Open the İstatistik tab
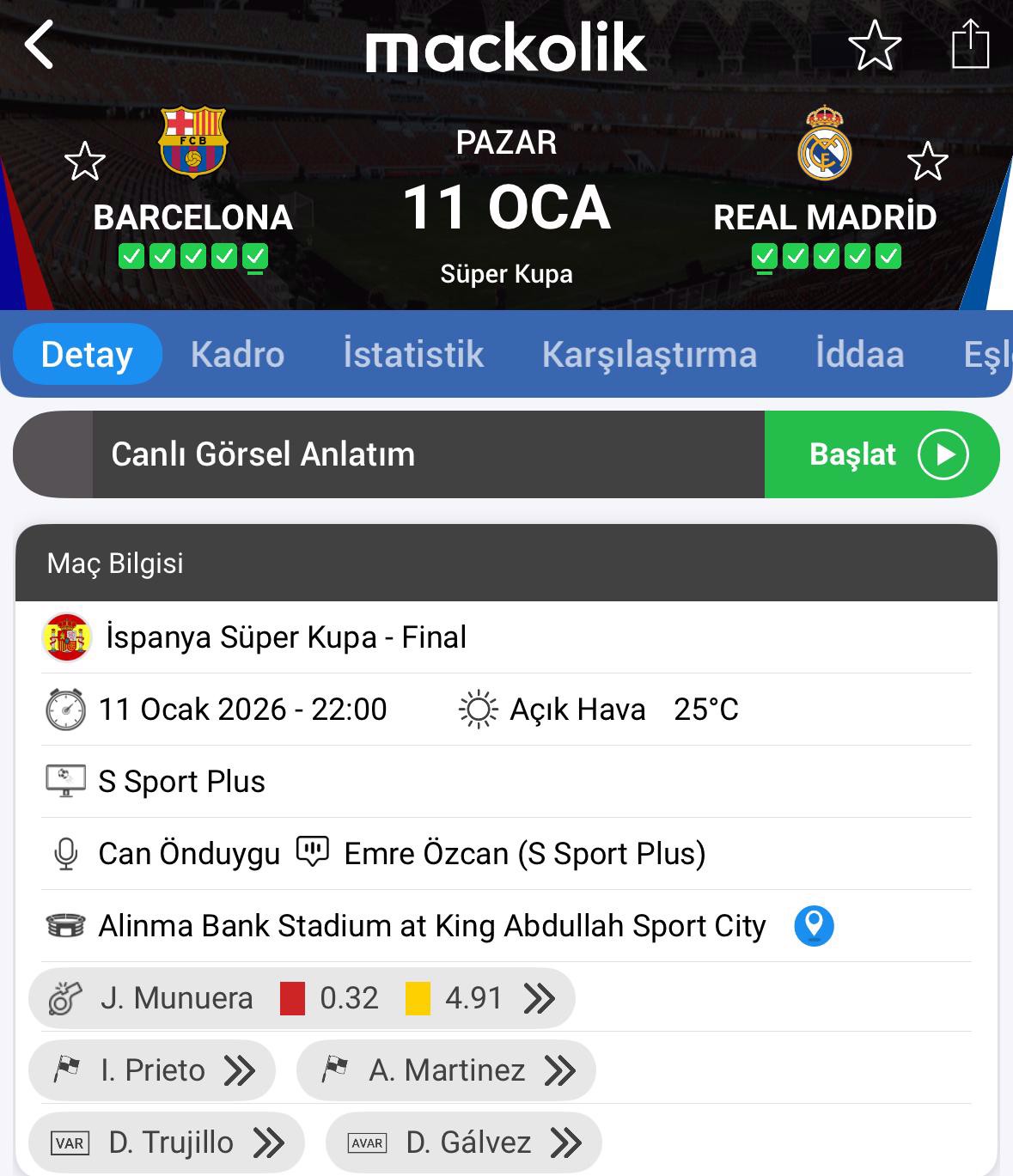This screenshot has width=1013, height=1176. tap(413, 355)
